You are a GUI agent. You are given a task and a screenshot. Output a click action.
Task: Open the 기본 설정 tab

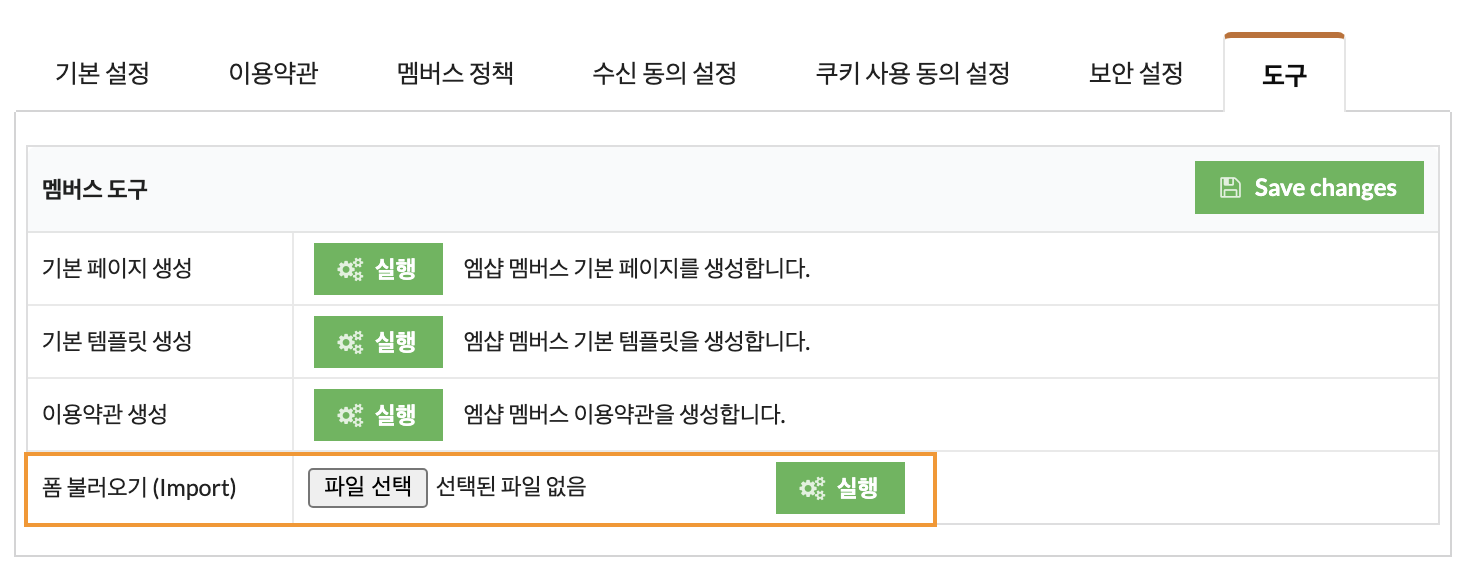pyautogui.click(x=102, y=74)
